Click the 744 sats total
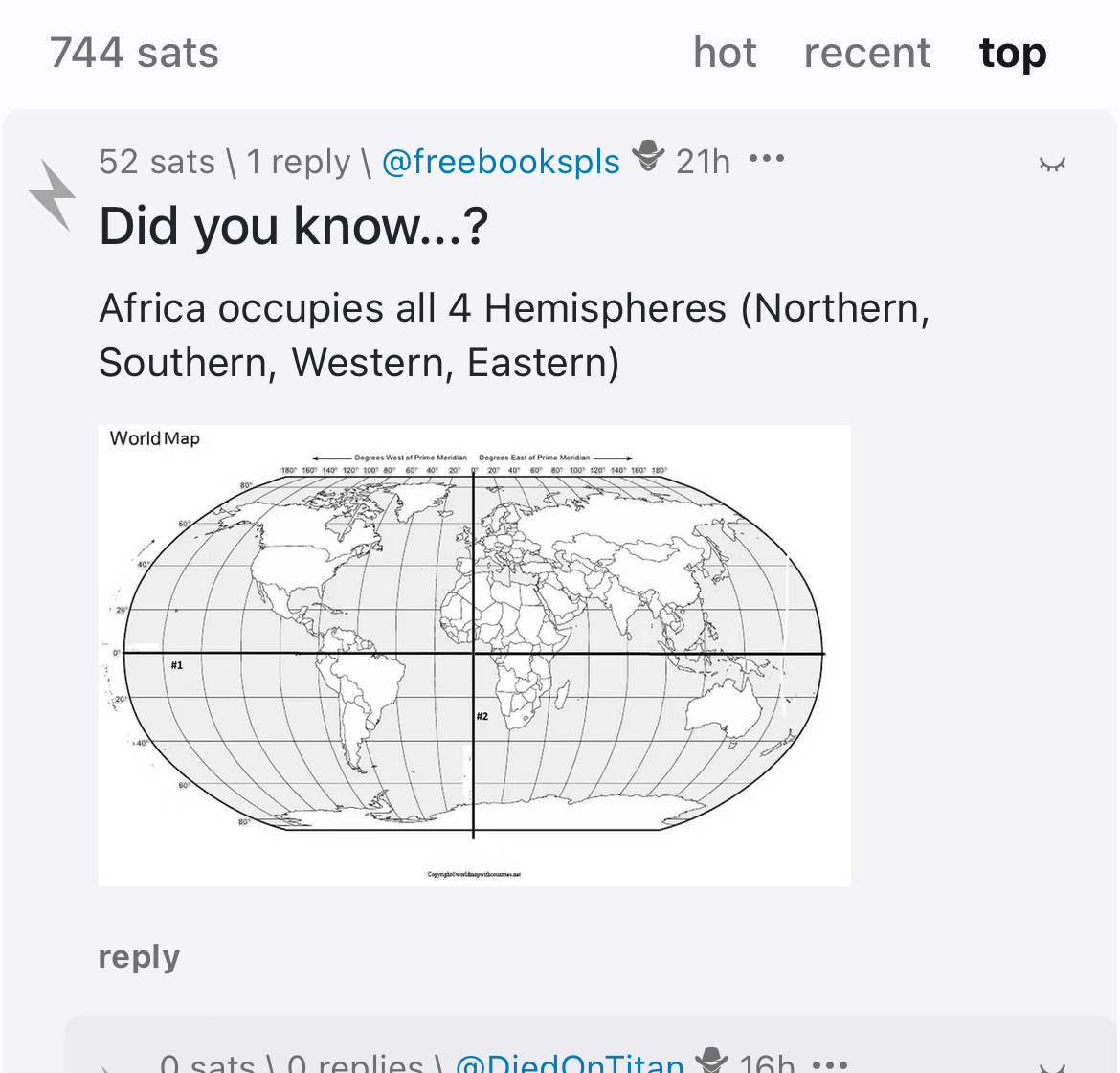Viewport: 1120px width, 1073px height. point(134,53)
